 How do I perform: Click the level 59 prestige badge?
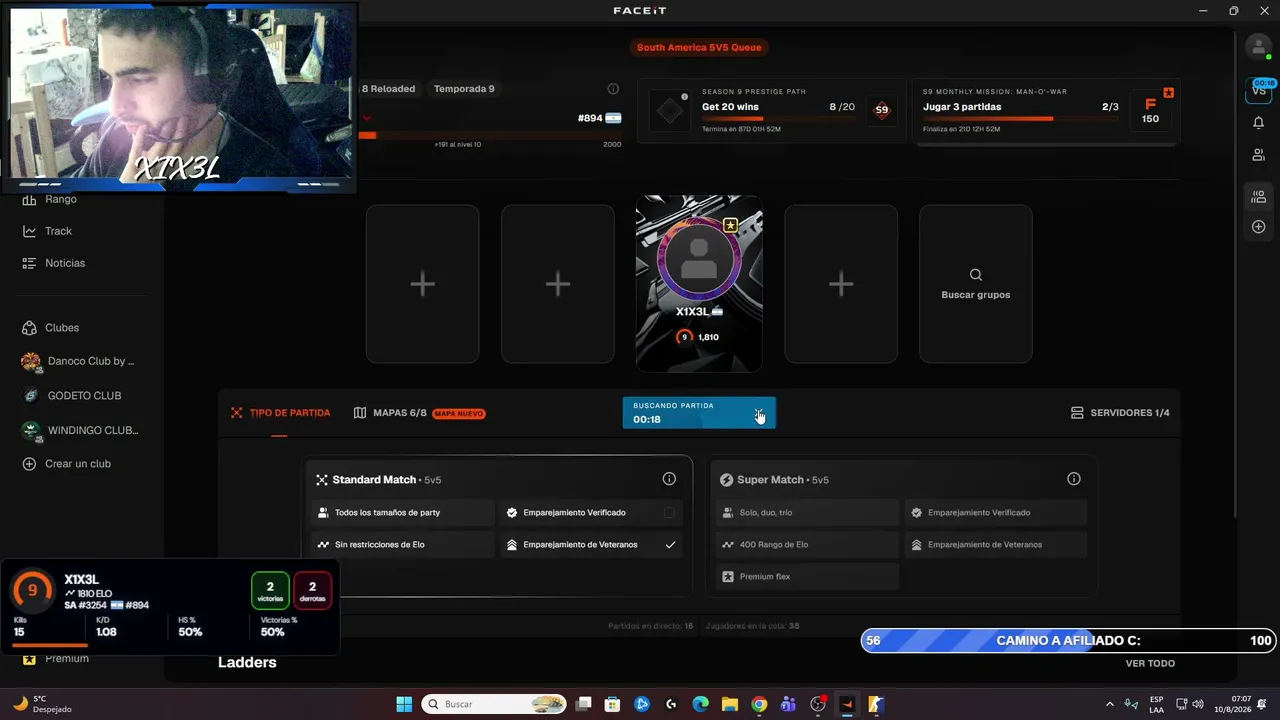[881, 110]
